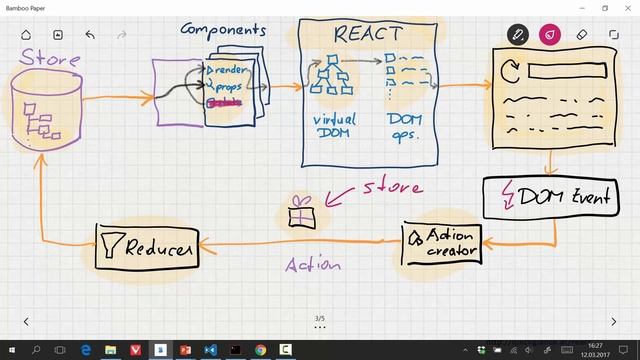Switch to Vivaldi browser in taskbar
This screenshot has width=640, height=360.
point(136,350)
